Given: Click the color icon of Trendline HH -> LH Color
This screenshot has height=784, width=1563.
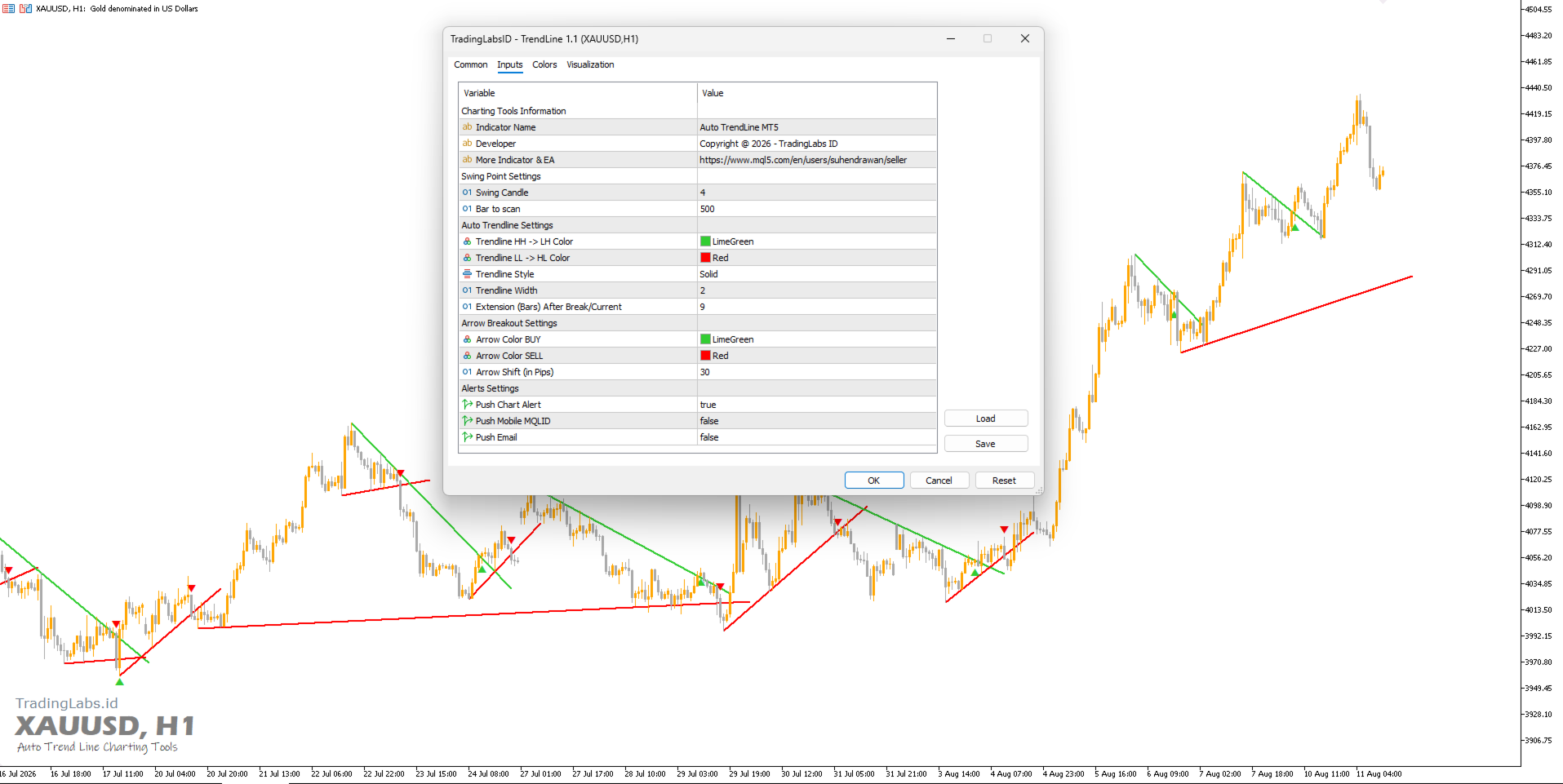Looking at the screenshot, I should pos(467,241).
